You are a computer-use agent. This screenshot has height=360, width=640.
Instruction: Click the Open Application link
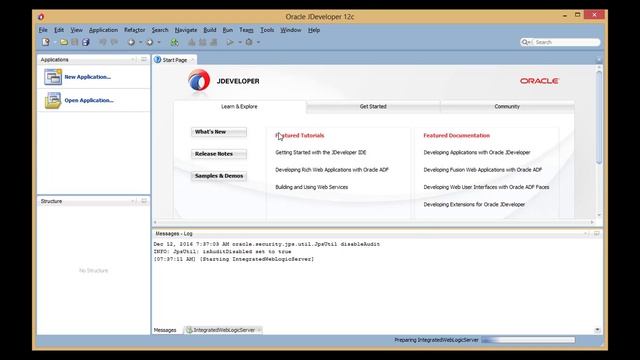89,100
